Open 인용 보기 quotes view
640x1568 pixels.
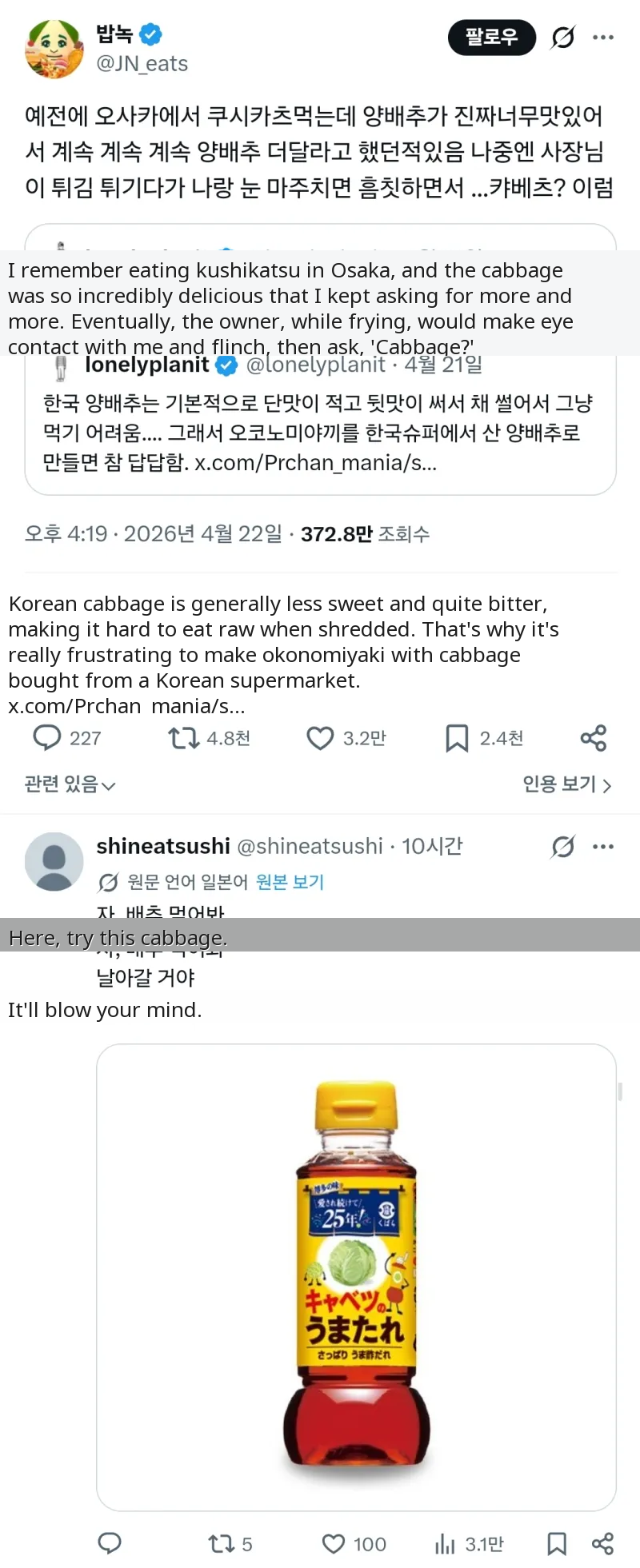pyautogui.click(x=566, y=784)
